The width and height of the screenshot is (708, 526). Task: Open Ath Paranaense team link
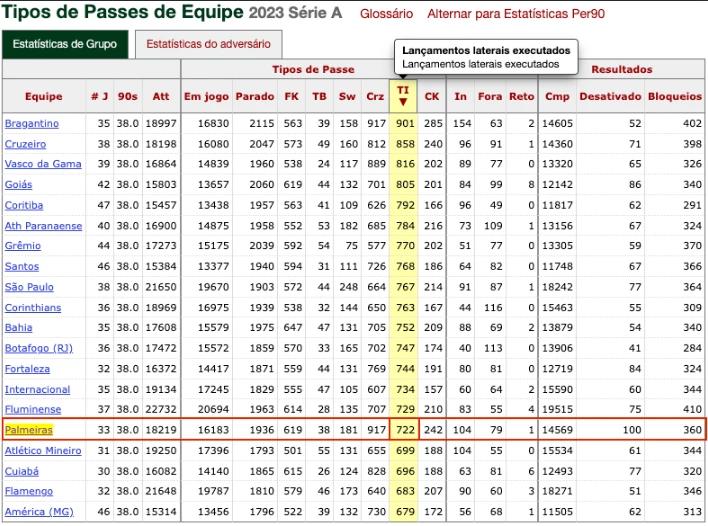(43, 226)
